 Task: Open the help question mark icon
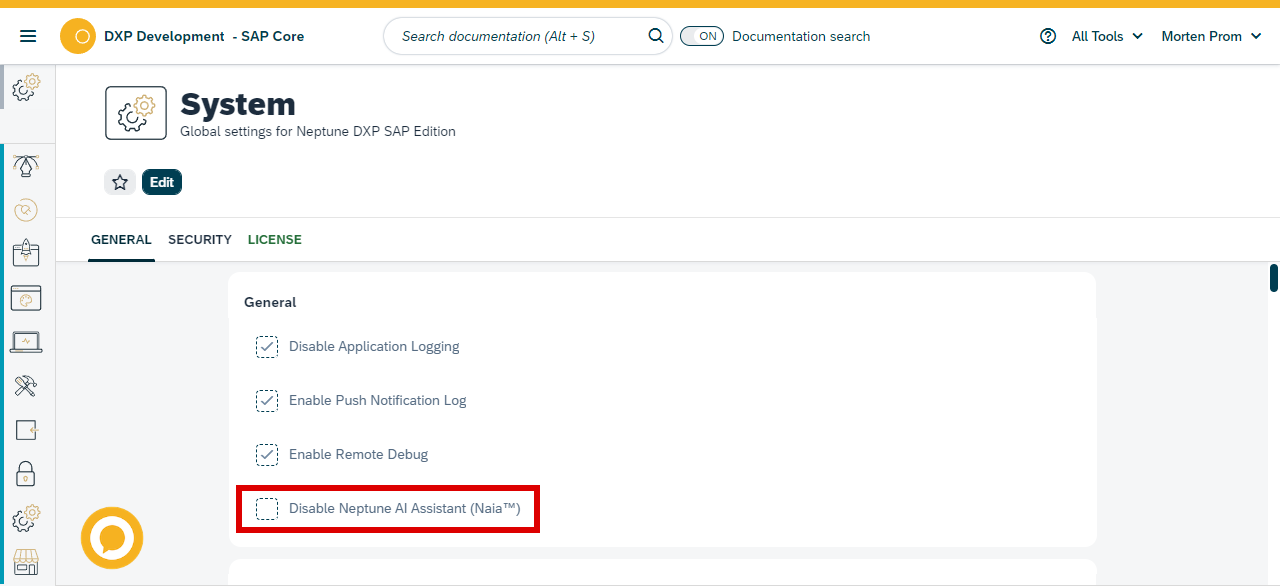click(1048, 36)
